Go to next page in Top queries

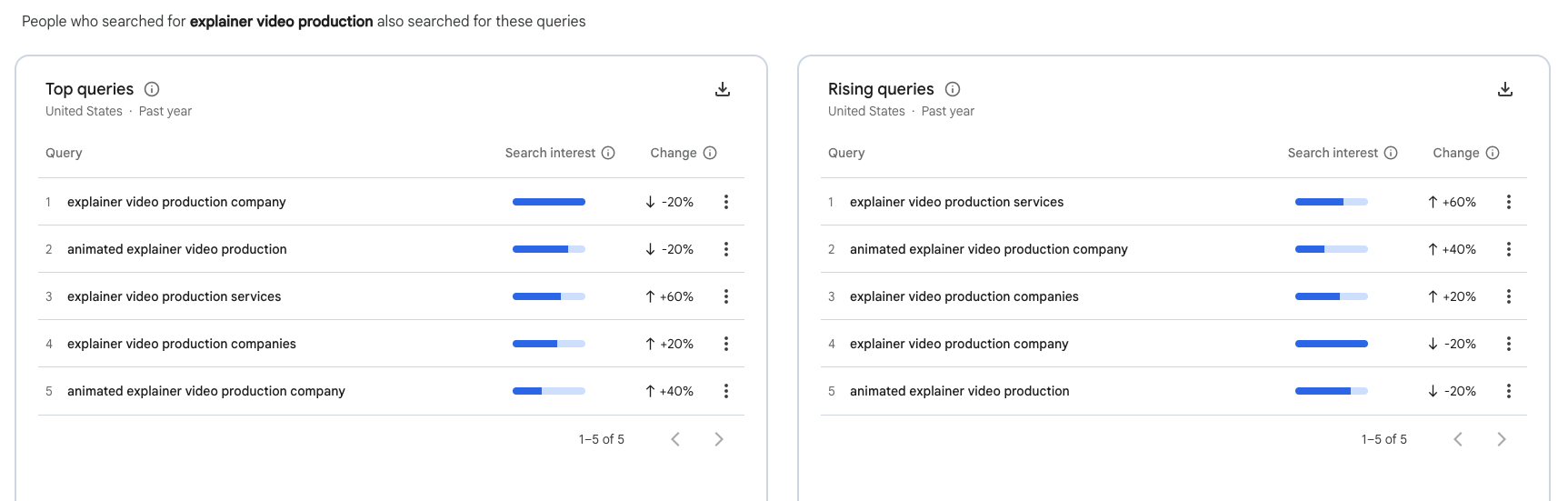coord(719,439)
